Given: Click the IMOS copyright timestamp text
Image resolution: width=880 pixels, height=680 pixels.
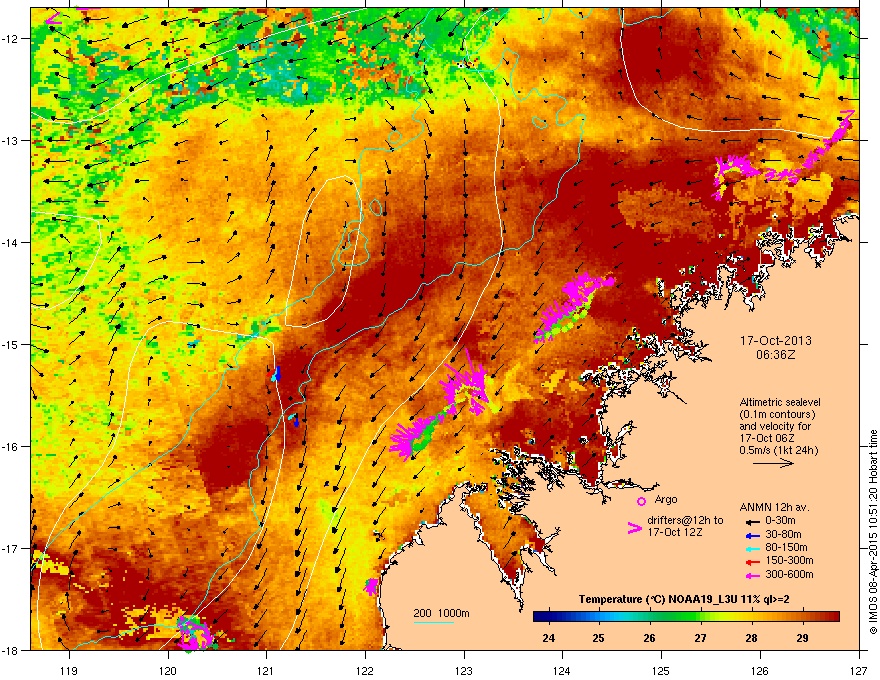Looking at the screenshot, I should (x=873, y=532).
